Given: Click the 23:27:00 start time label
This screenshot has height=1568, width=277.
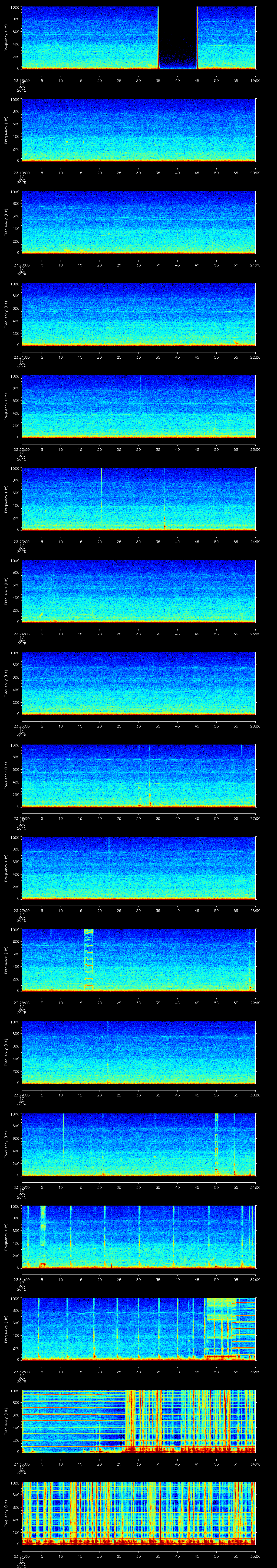Looking at the screenshot, I should pyautogui.click(x=21, y=910).
